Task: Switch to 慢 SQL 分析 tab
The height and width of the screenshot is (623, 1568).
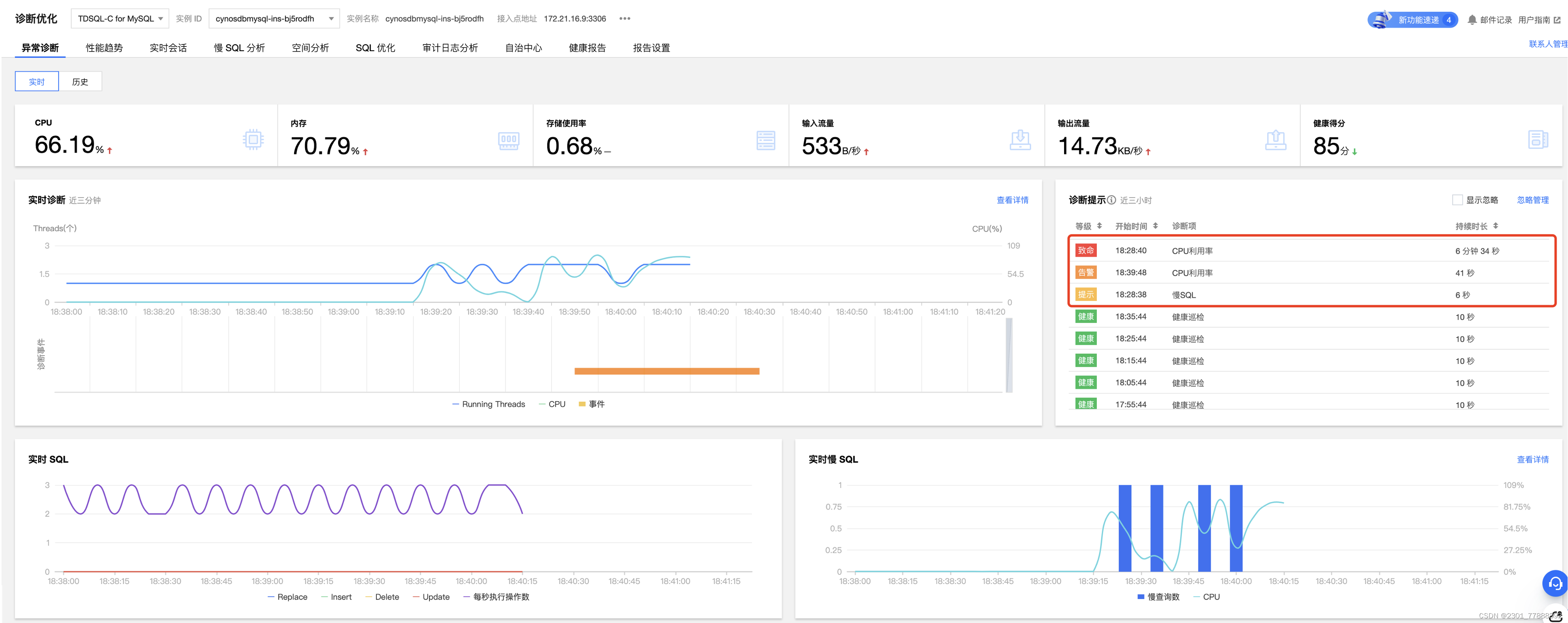Action: 239,48
